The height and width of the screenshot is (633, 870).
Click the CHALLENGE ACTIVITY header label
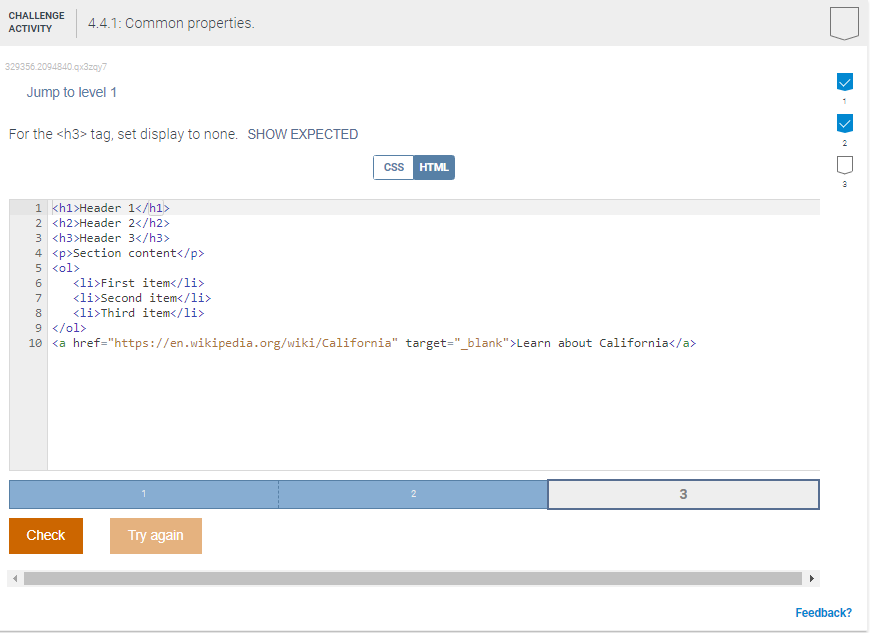click(36, 21)
